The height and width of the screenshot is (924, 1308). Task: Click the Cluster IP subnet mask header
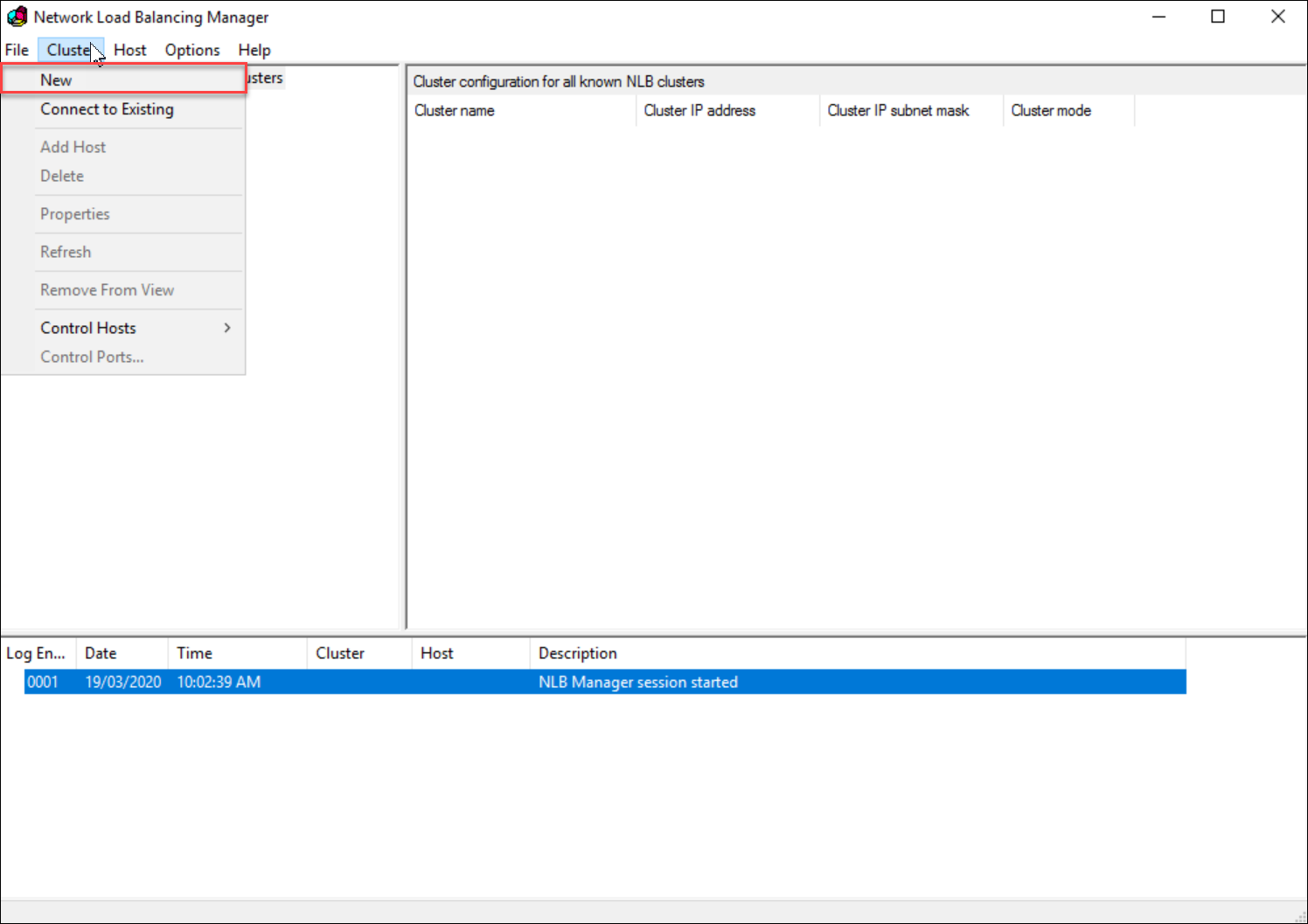click(x=898, y=110)
